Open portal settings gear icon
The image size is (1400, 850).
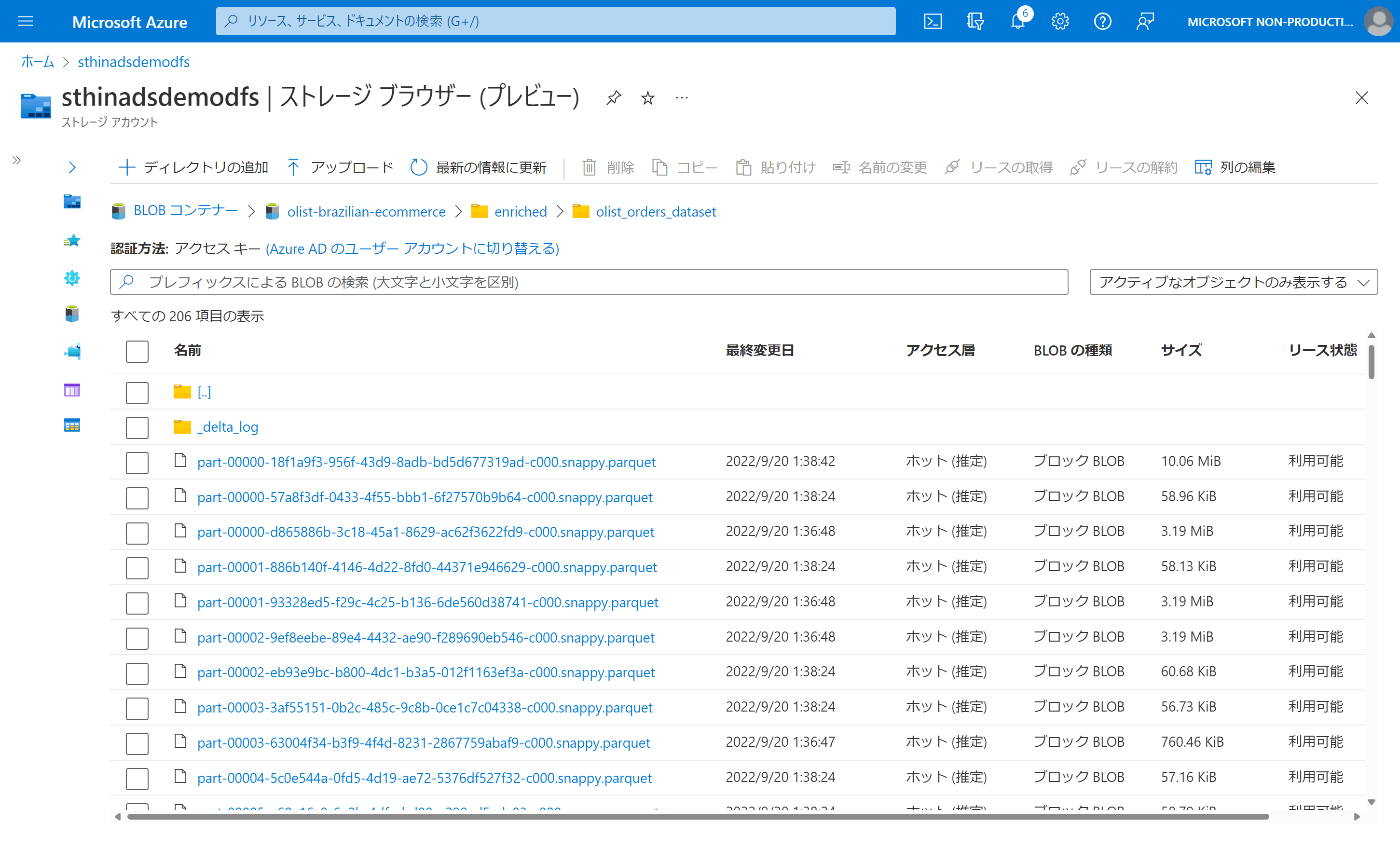[x=1061, y=21]
